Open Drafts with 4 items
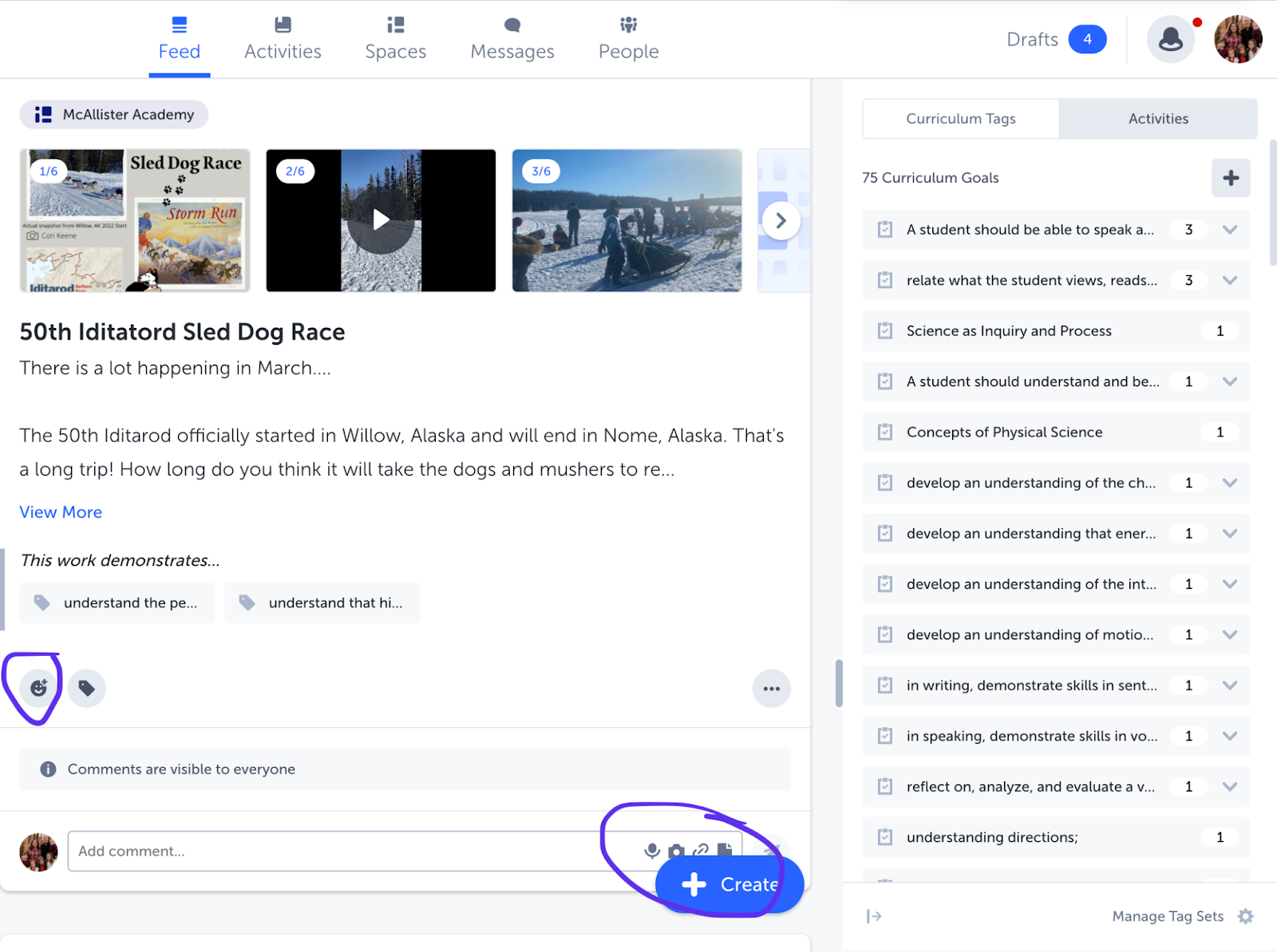Viewport: 1277px width, 952px height. 1056,39
